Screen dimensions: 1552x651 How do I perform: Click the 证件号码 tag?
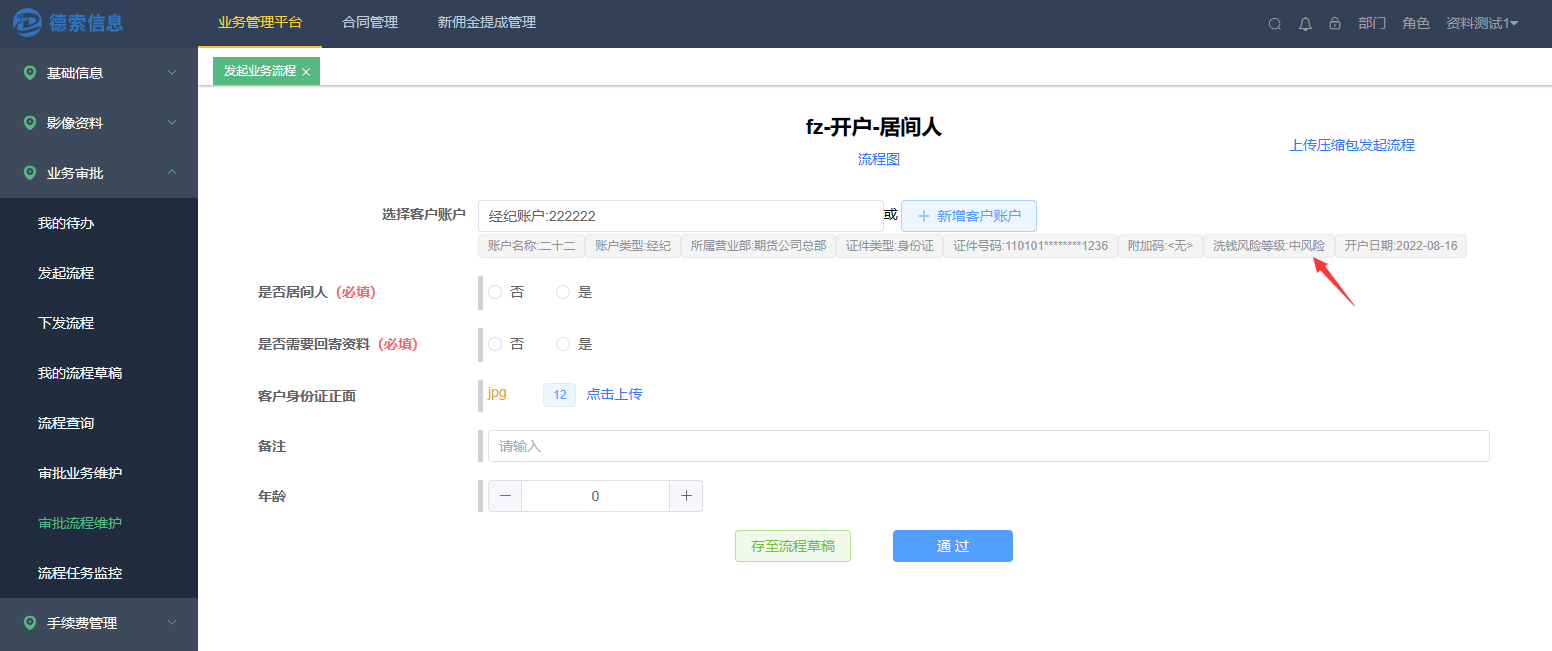coord(1030,246)
